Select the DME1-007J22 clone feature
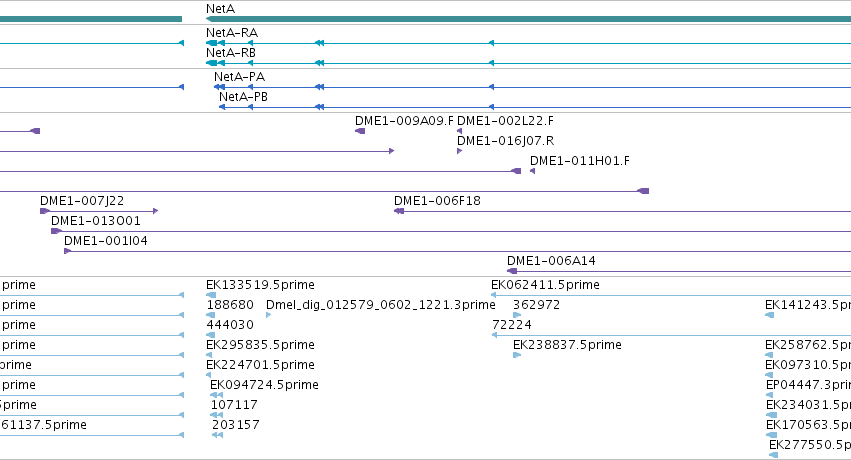This screenshot has height=460, width=851. coord(99,211)
